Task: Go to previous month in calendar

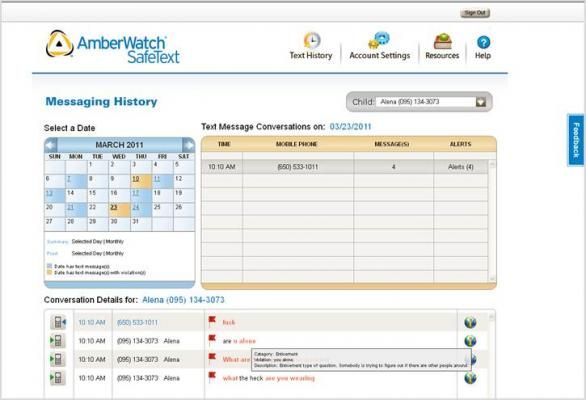Action: pyautogui.click(x=51, y=145)
